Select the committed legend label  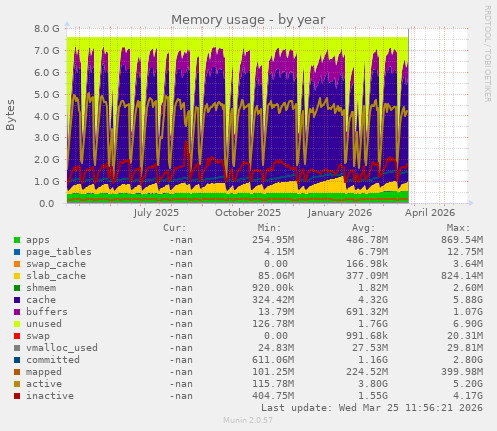tap(53, 360)
